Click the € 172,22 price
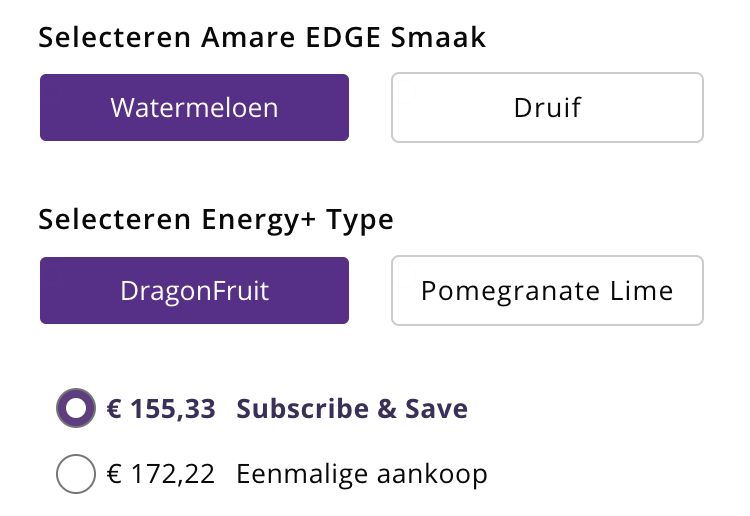The image size is (750, 516). (161, 473)
